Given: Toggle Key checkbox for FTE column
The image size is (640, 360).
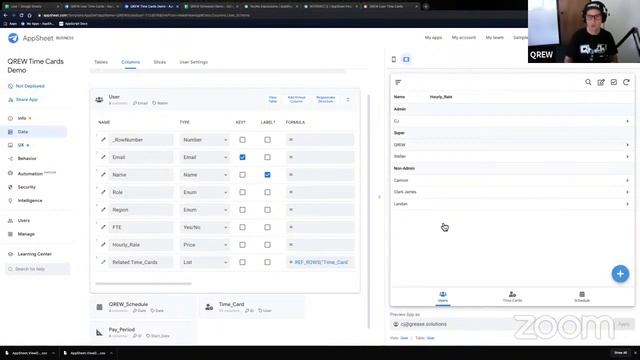Looking at the screenshot, I should click(x=242, y=227).
